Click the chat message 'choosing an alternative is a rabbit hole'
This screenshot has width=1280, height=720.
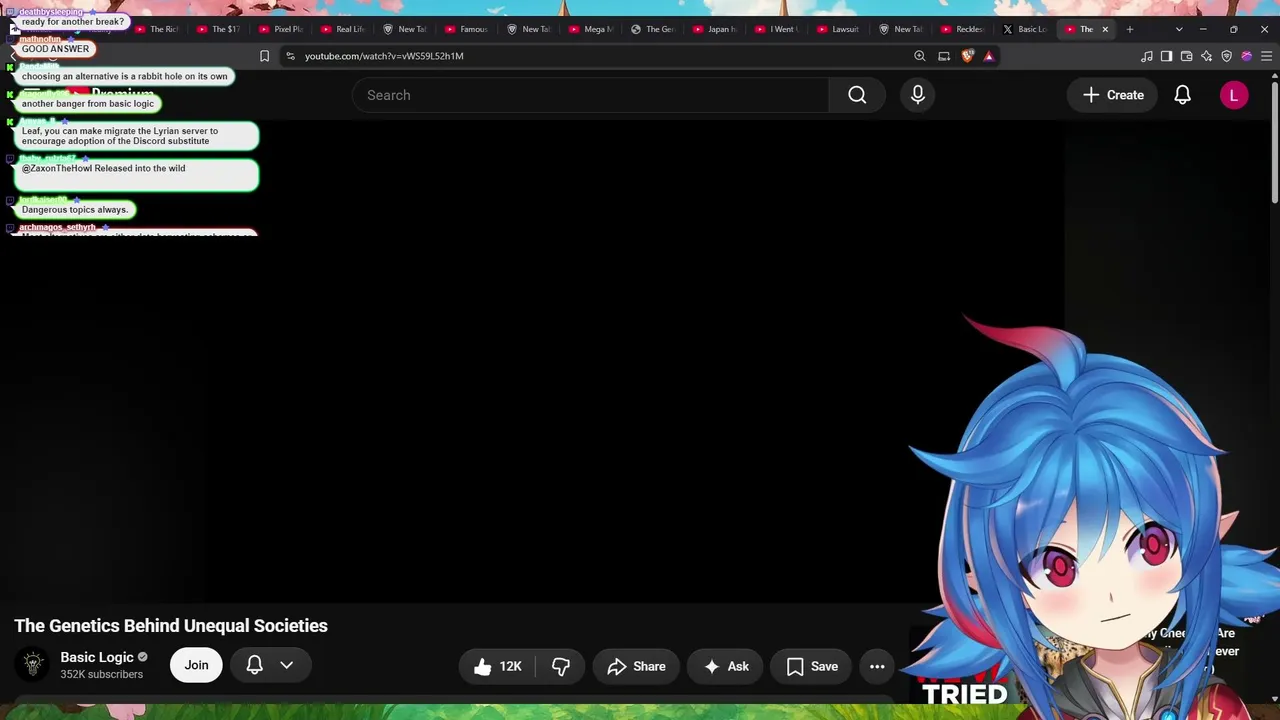(124, 76)
